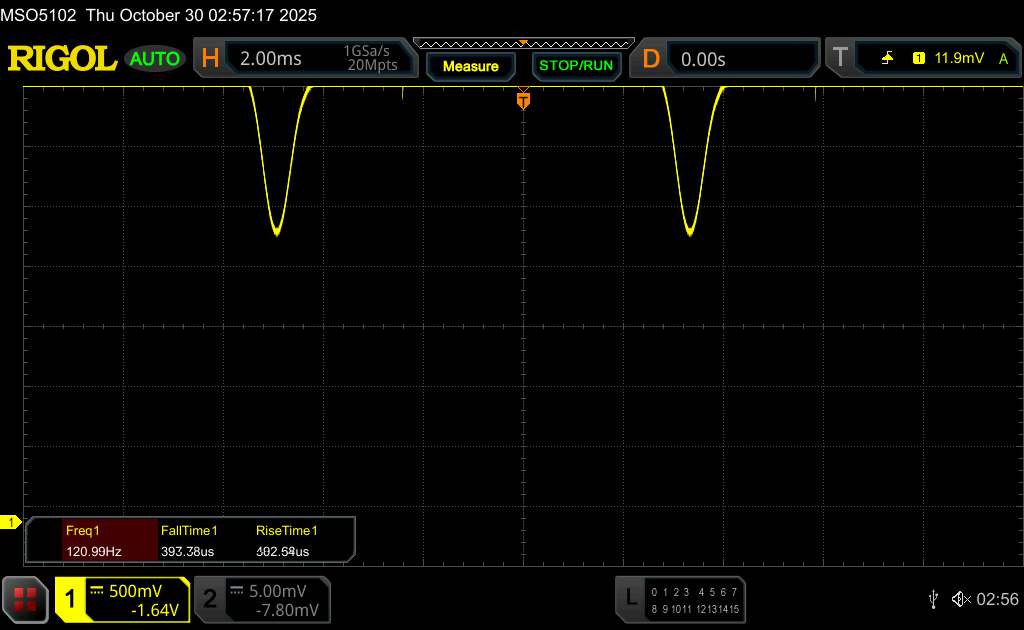Select the FallTime1 measurement readout
Viewport: 1024px width, 630px height.
point(189,540)
